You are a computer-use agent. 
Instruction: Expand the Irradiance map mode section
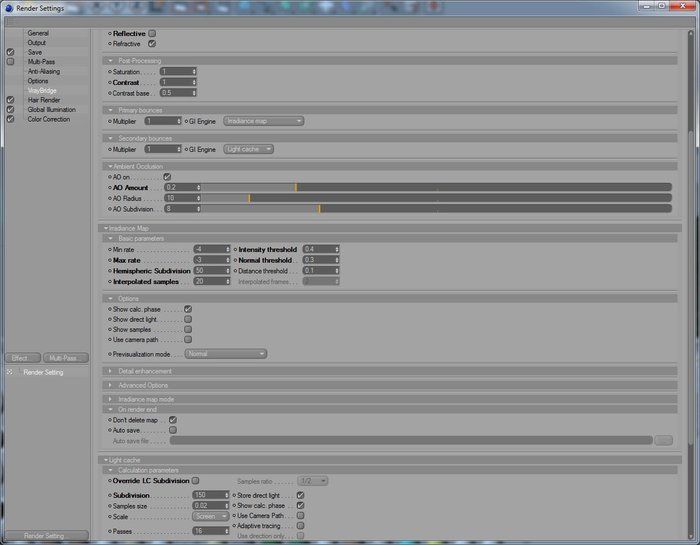(x=110, y=399)
